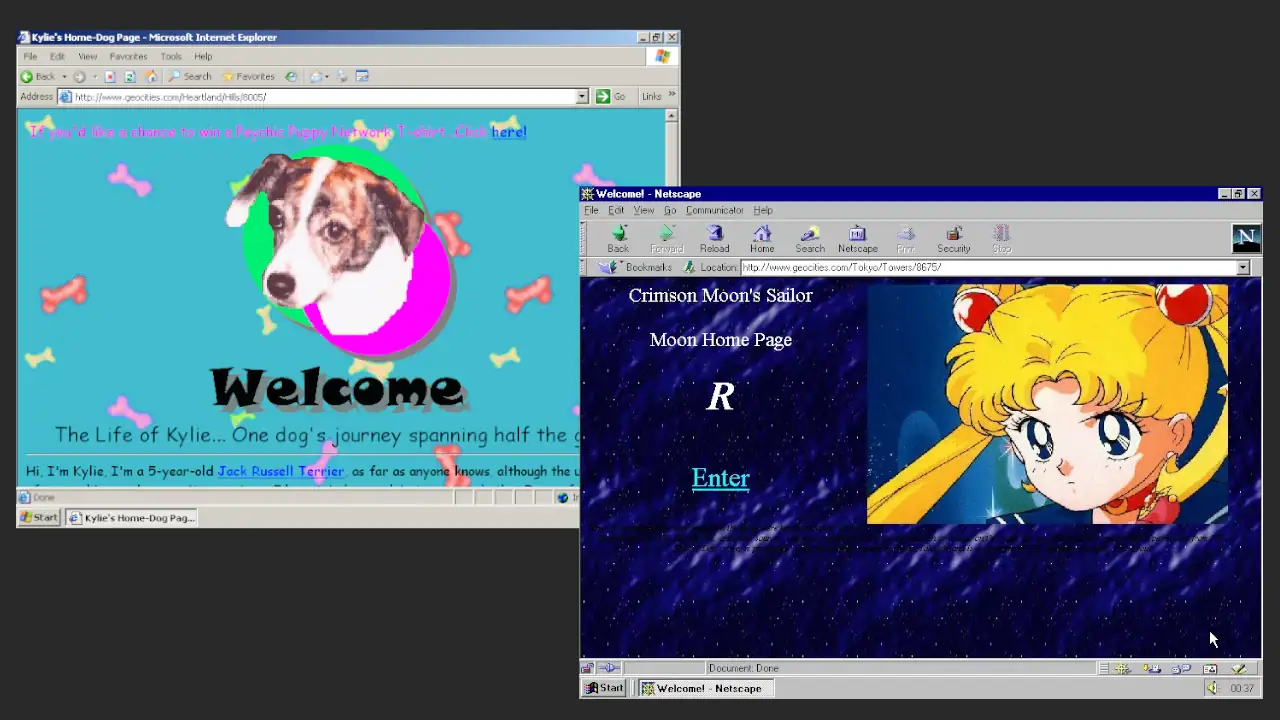The height and width of the screenshot is (720, 1280).
Task: Expand the Links toolbar chevron in Internet Explorer
Action: 672,94
